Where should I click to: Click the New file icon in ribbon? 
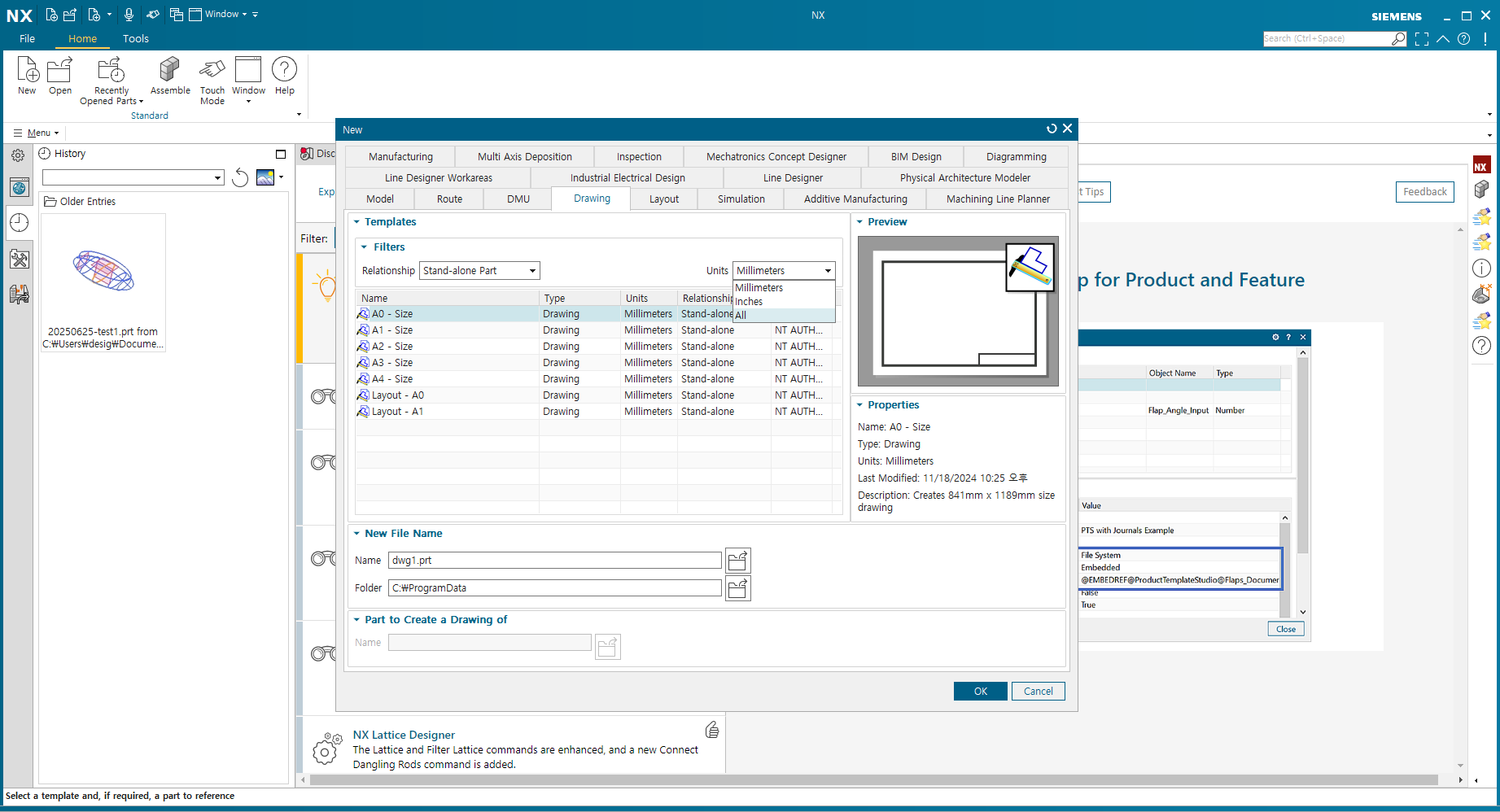27,76
